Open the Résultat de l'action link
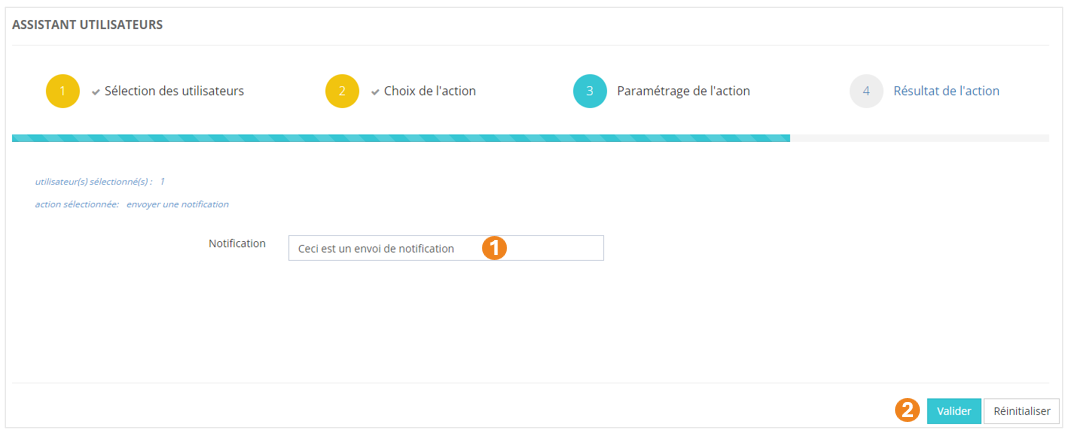The width and height of the screenshot is (1067, 432). click(x=946, y=91)
